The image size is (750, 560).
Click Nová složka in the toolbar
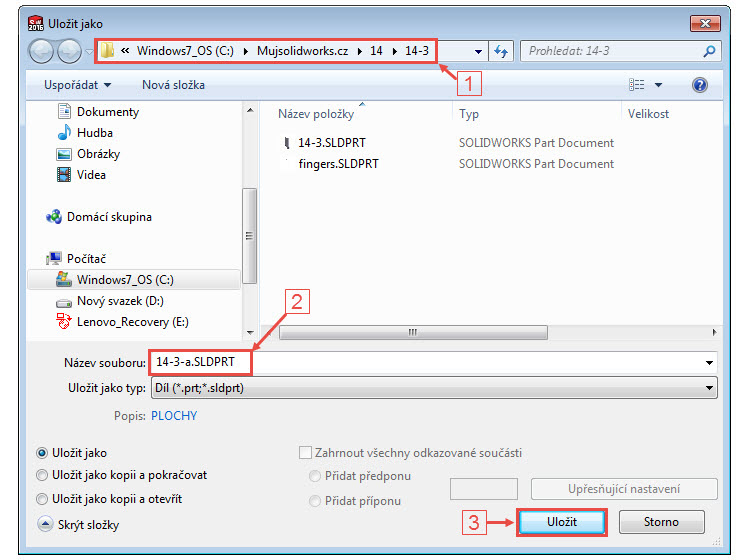[x=173, y=85]
